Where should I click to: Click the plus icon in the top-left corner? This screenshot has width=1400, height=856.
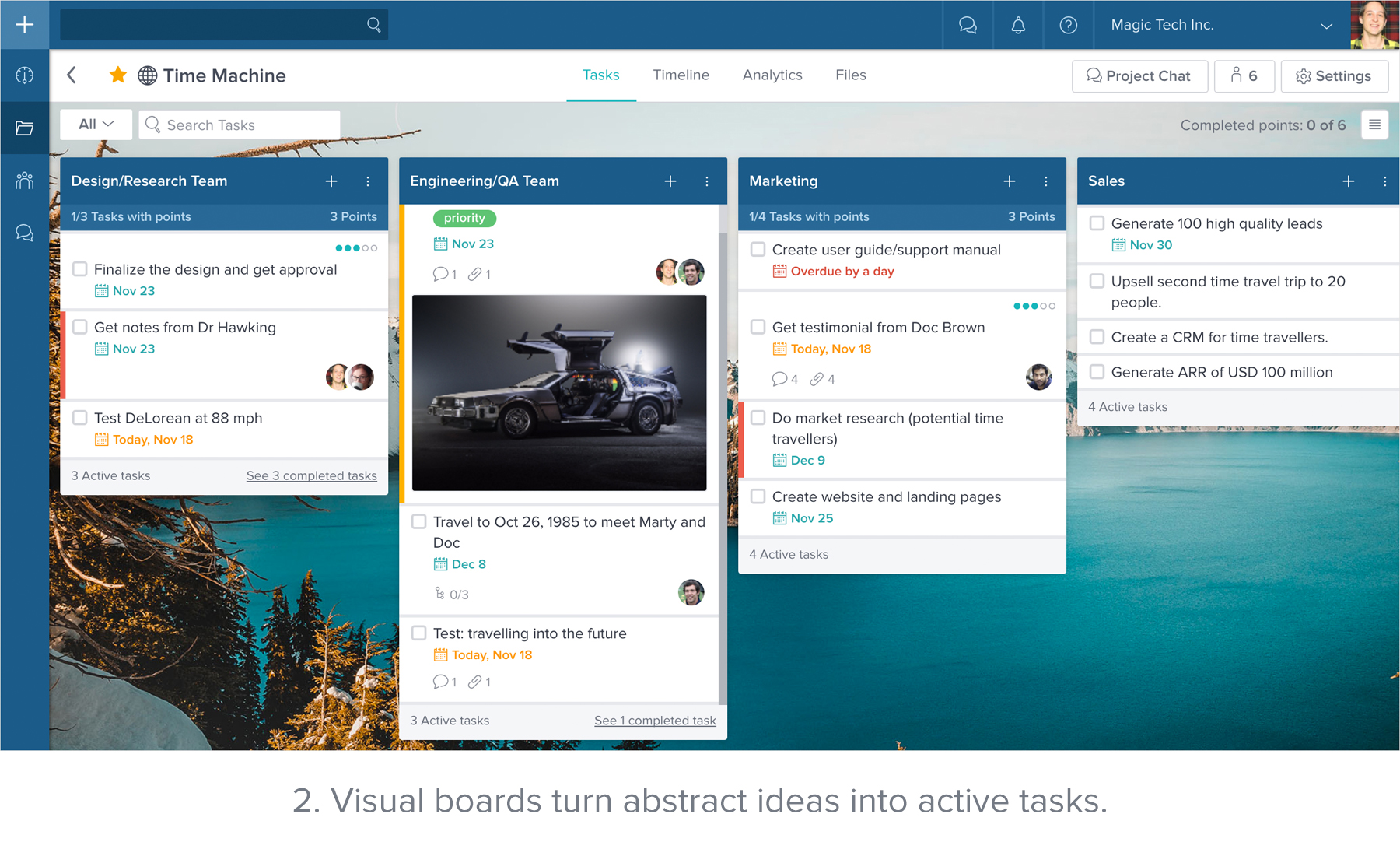[x=25, y=25]
